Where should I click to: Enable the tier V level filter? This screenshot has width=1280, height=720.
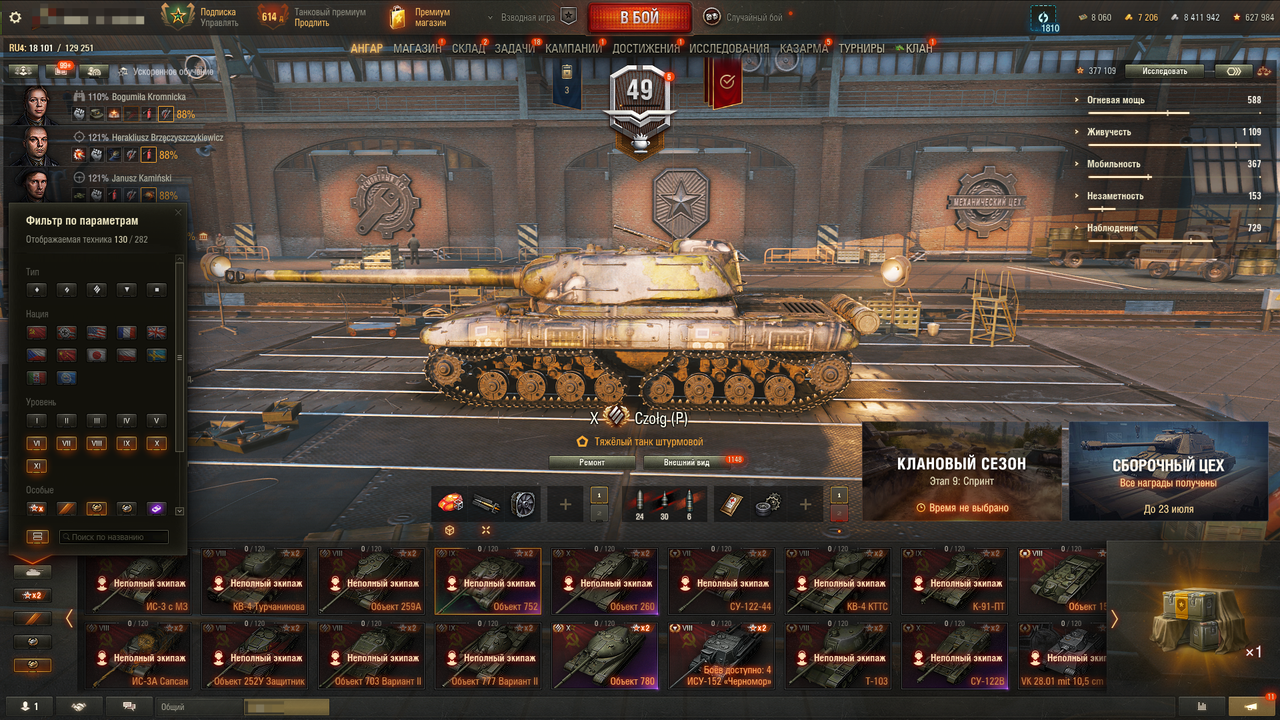point(156,421)
